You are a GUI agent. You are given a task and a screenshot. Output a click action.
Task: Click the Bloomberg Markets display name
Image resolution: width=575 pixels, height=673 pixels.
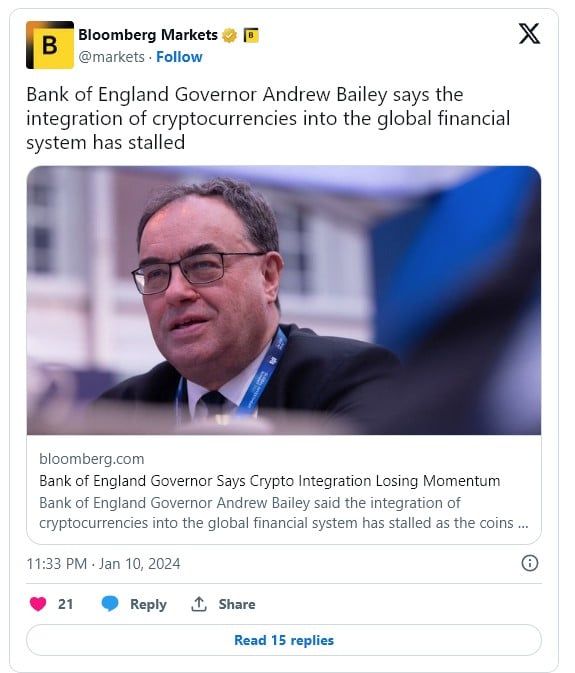point(148,35)
